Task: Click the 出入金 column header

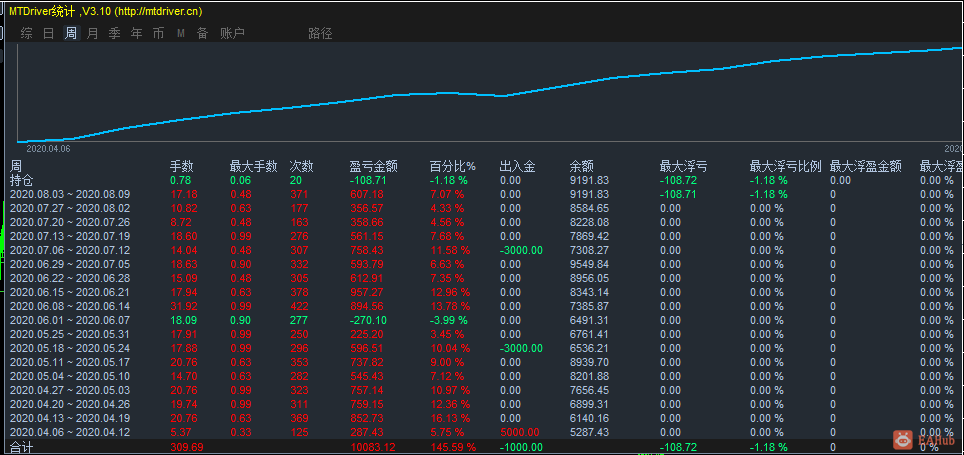Action: click(x=518, y=166)
